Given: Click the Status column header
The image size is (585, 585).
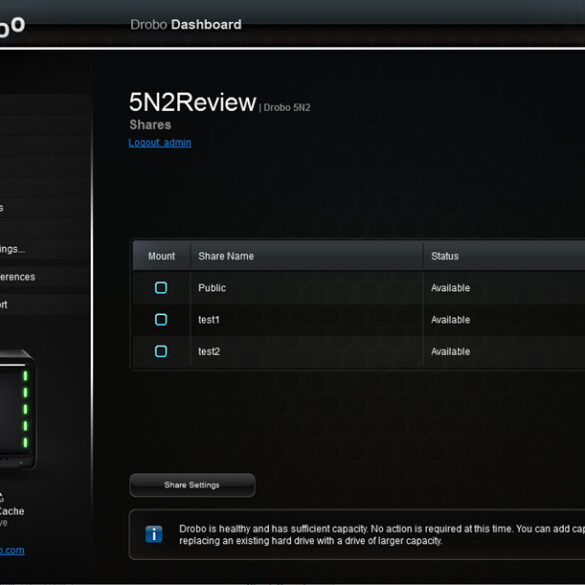Looking at the screenshot, I should pos(504,256).
